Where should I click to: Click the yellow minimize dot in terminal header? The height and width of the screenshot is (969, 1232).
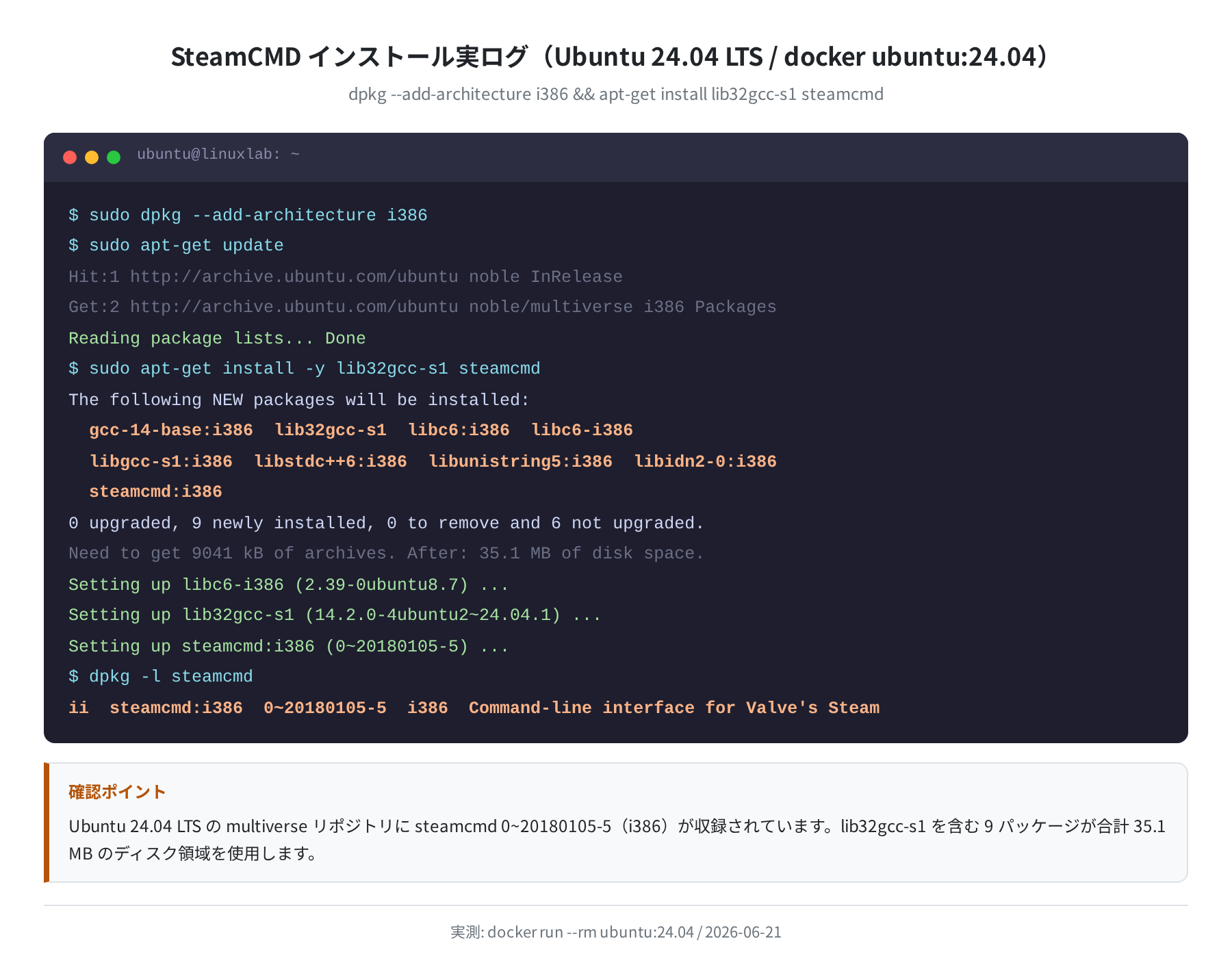pyautogui.click(x=92, y=157)
